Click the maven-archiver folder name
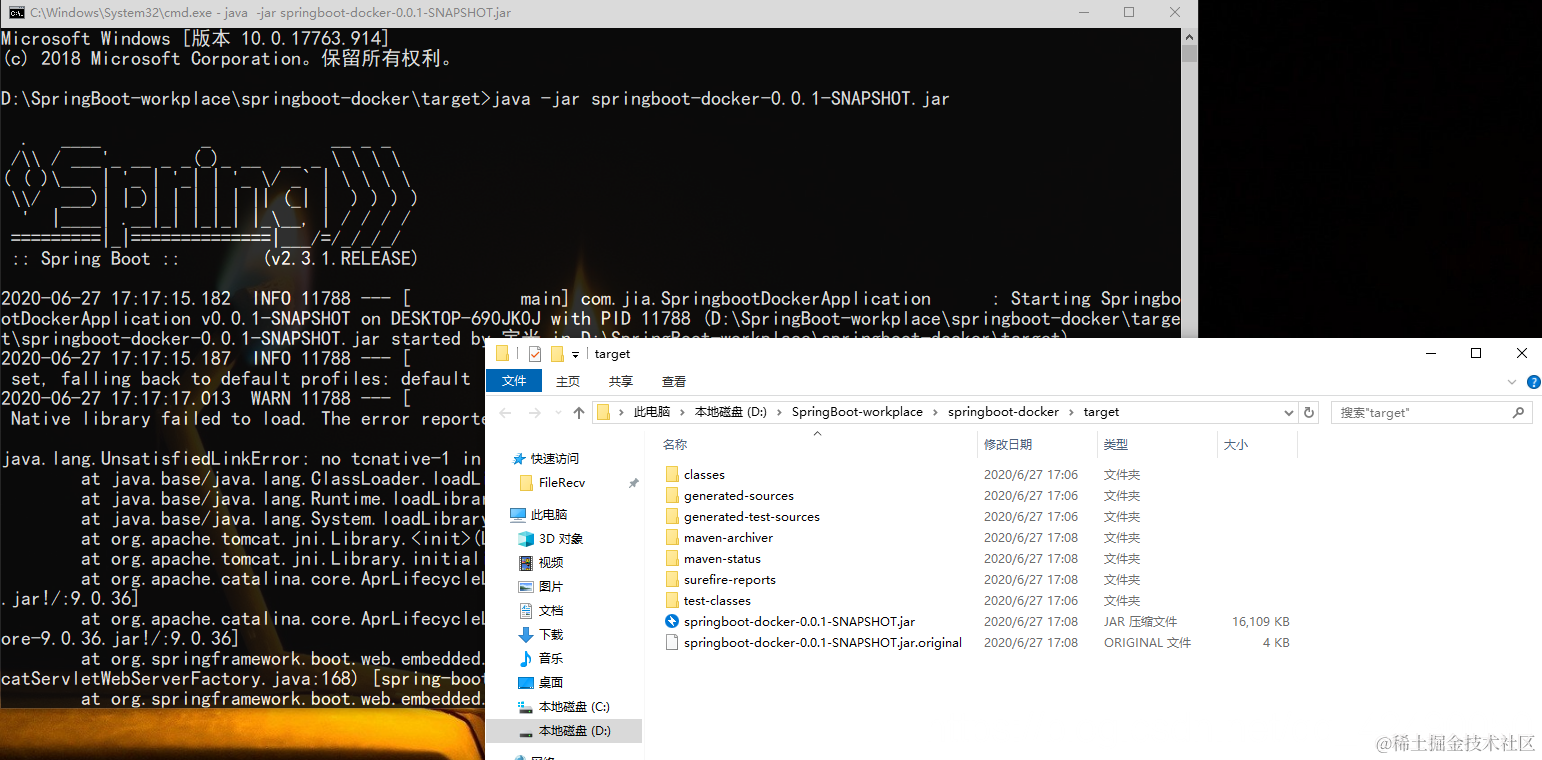The width and height of the screenshot is (1542, 760). click(728, 538)
